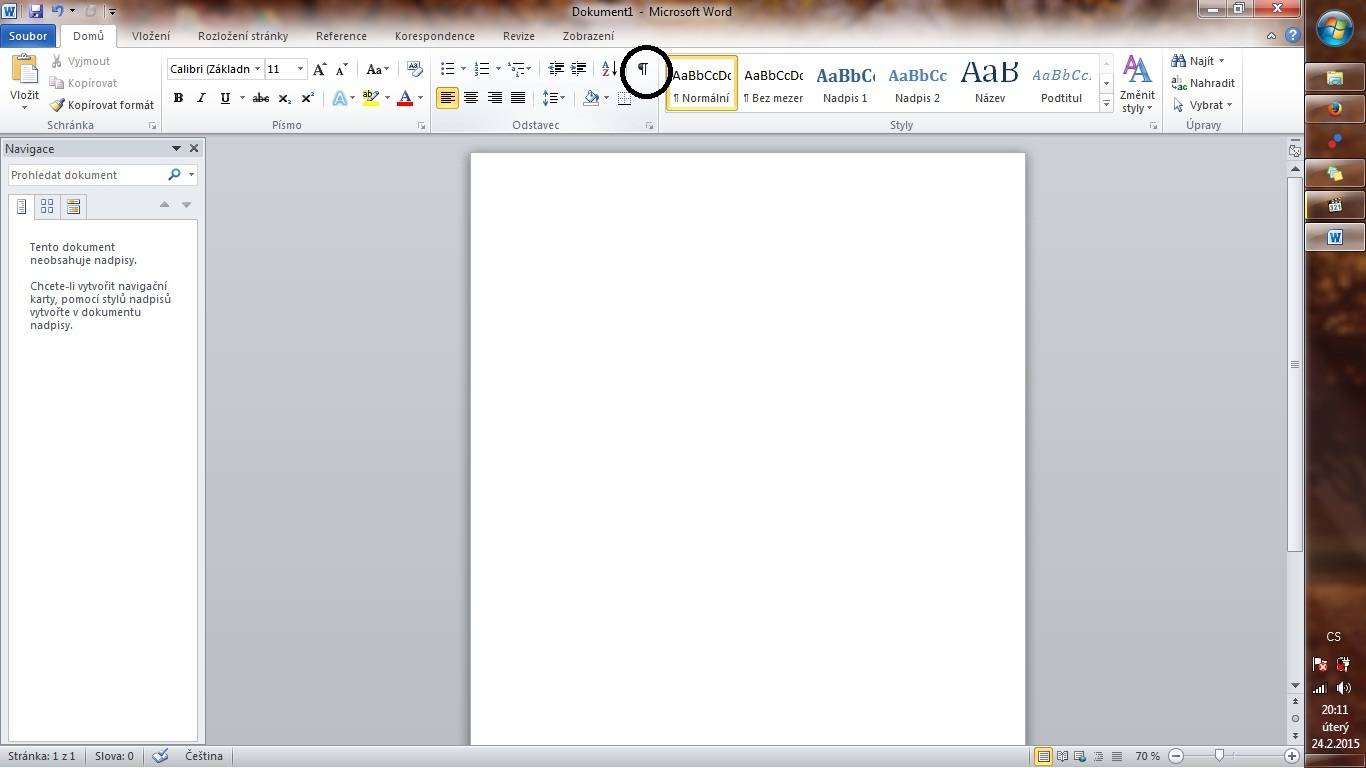The height and width of the screenshot is (768, 1366).
Task: Switch to the Rozložení stránky tab
Action: click(243, 36)
